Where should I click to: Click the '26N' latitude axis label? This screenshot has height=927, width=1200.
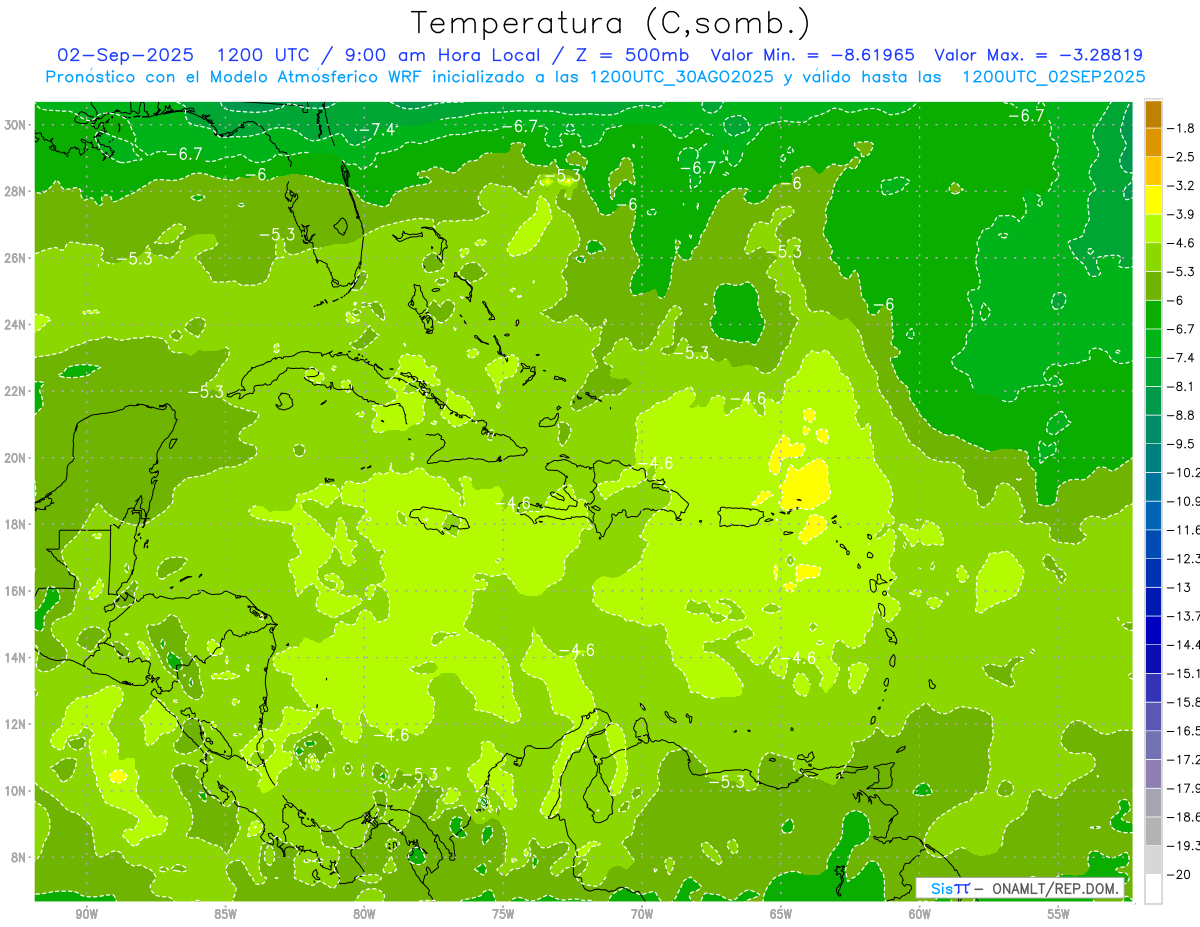[17, 258]
